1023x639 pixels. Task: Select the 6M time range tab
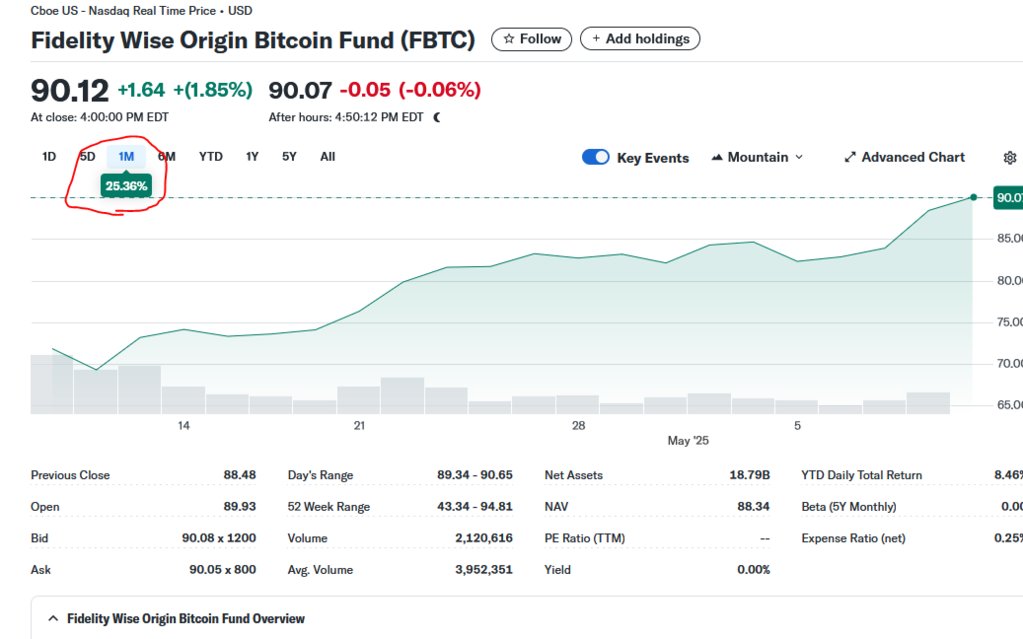click(166, 157)
